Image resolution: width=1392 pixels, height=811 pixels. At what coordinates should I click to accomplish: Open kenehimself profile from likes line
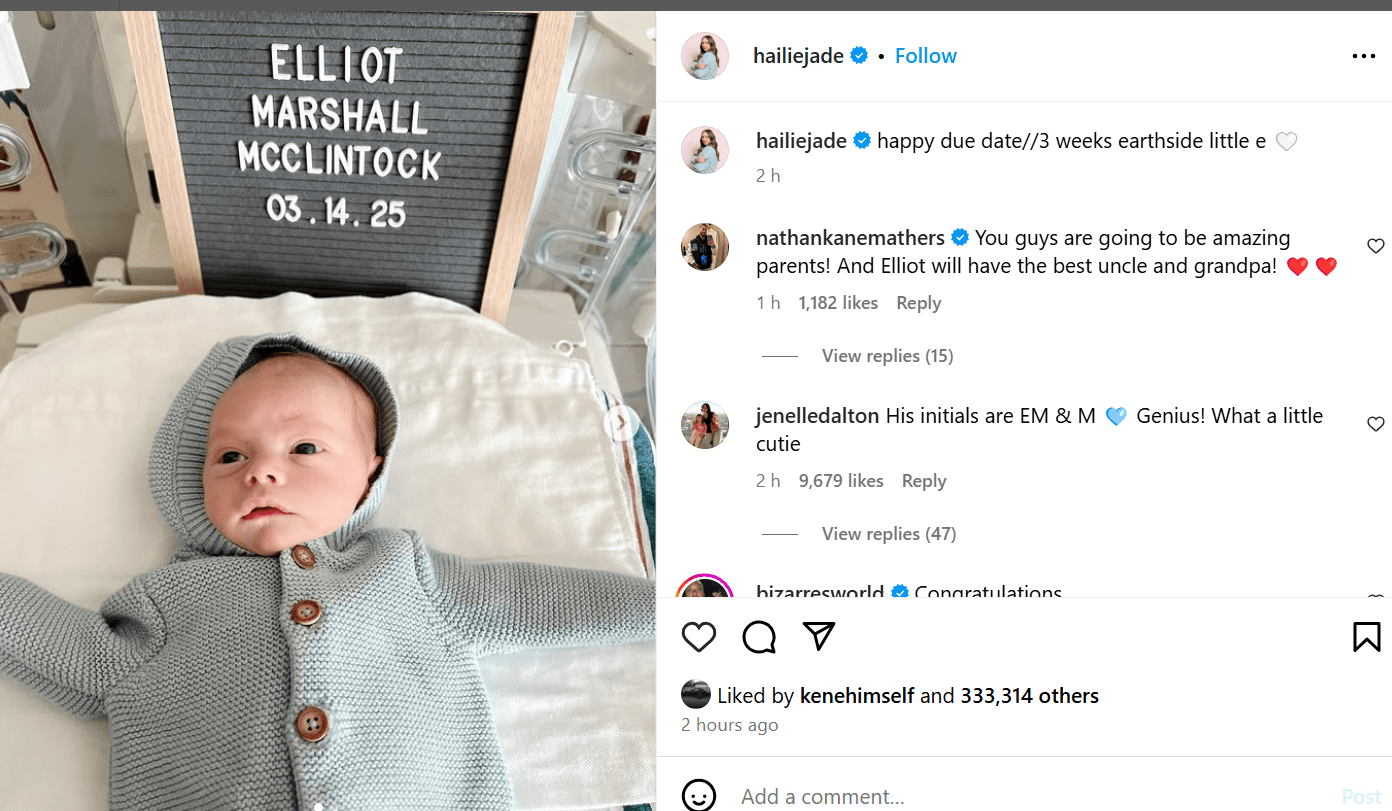(857, 696)
